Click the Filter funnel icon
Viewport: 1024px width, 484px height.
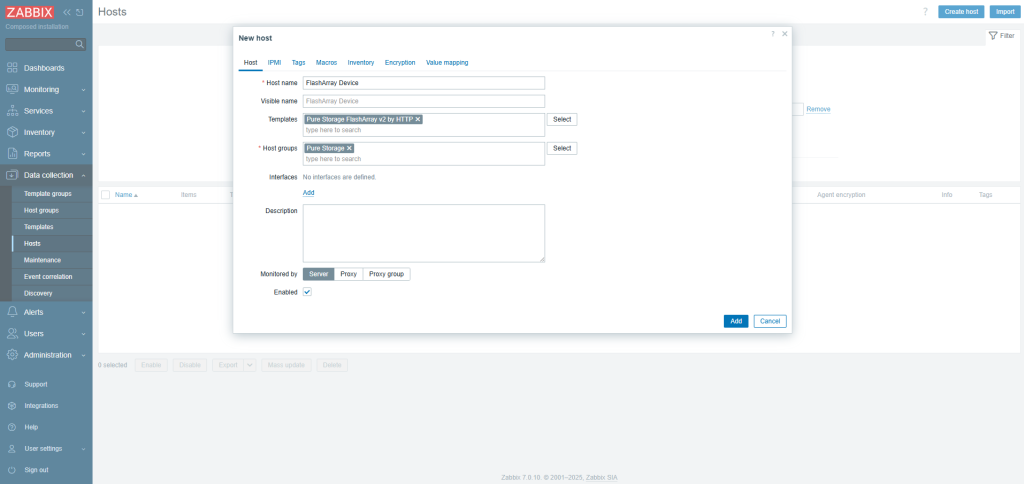coord(993,36)
